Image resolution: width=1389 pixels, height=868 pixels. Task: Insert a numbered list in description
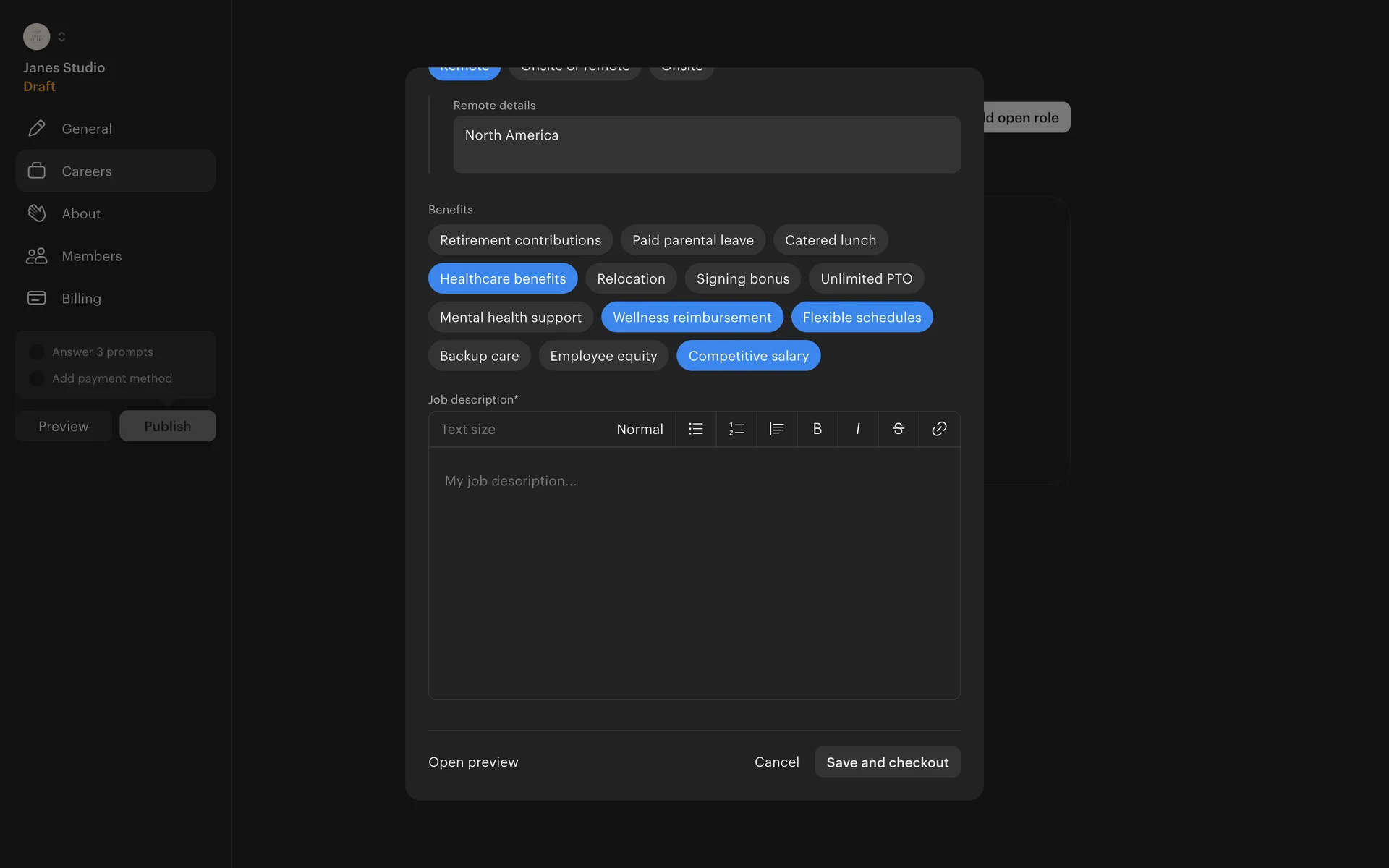point(736,429)
